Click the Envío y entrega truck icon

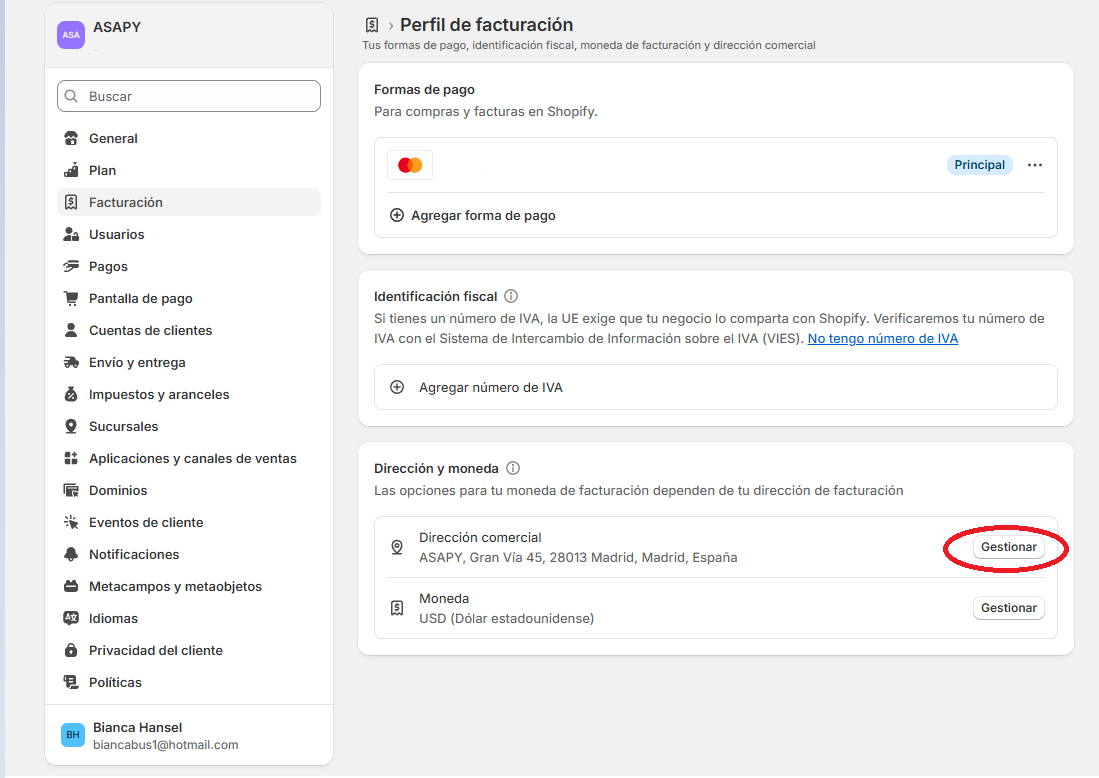pos(71,362)
